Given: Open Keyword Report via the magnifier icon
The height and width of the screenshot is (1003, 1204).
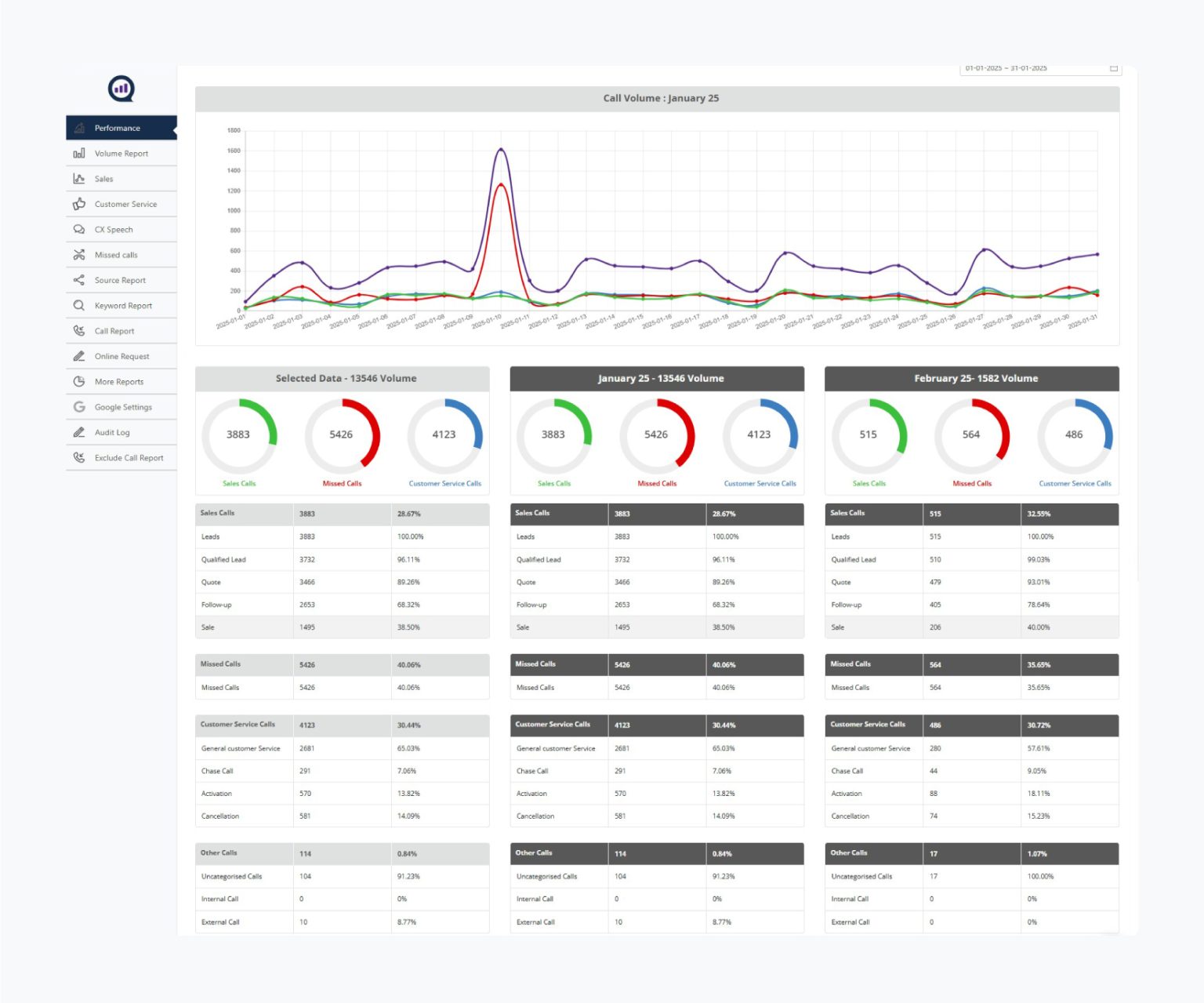Looking at the screenshot, I should tap(78, 305).
